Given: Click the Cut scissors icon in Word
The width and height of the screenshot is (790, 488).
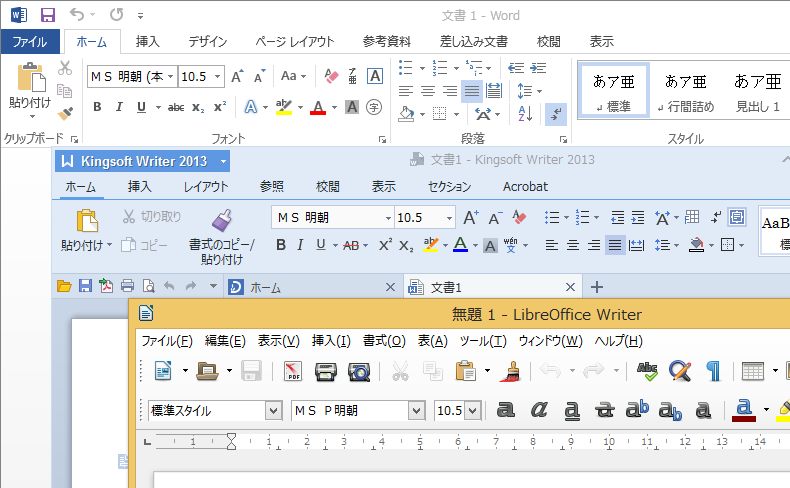Looking at the screenshot, I should [64, 68].
